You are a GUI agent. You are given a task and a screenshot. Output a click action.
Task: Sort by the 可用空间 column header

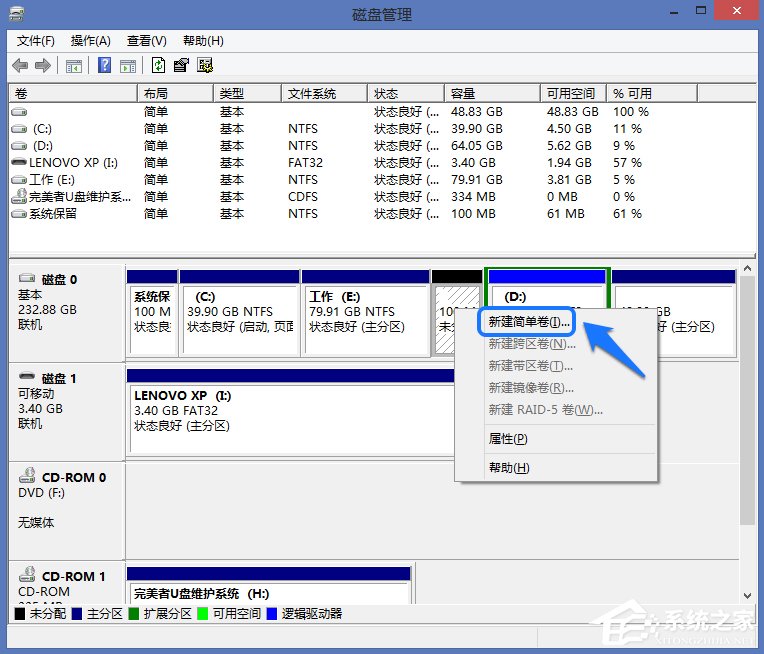click(x=573, y=94)
